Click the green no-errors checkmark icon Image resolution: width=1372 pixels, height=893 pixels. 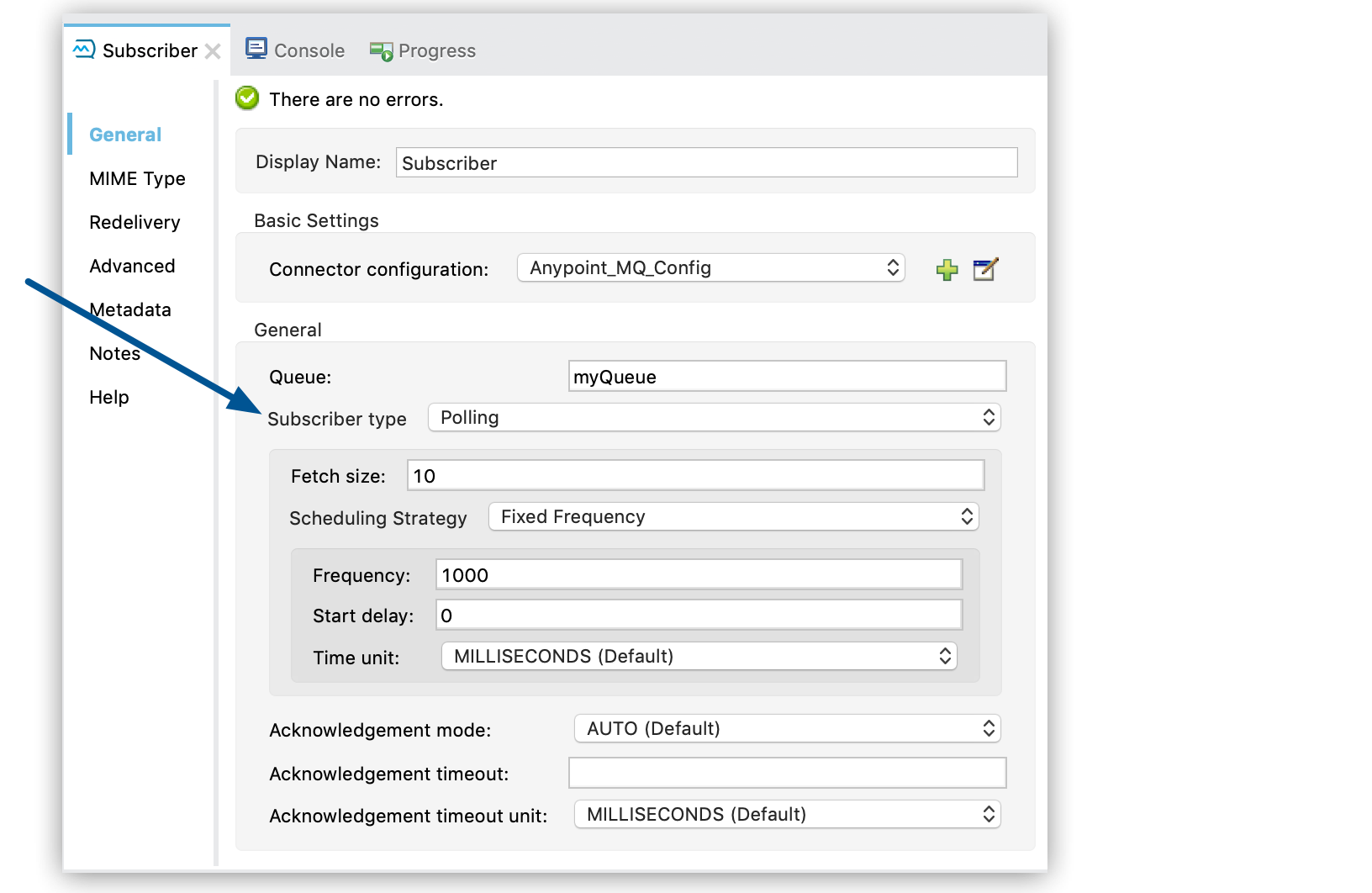point(245,98)
